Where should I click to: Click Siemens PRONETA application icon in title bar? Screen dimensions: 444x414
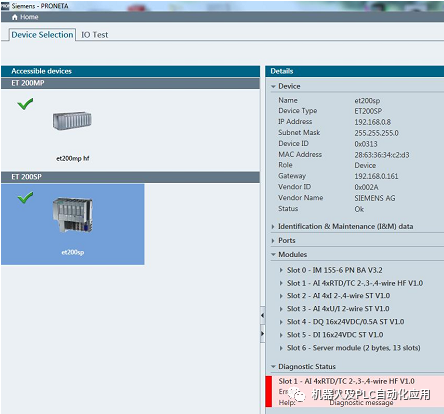click(x=5, y=6)
